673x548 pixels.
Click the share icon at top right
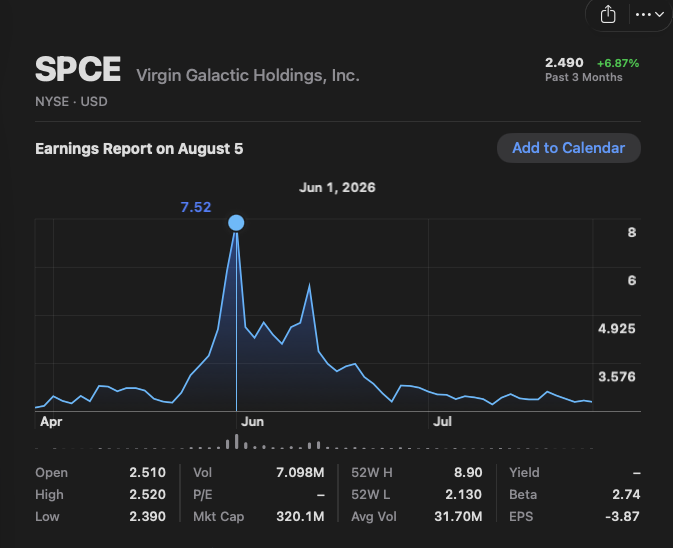pyautogui.click(x=608, y=15)
